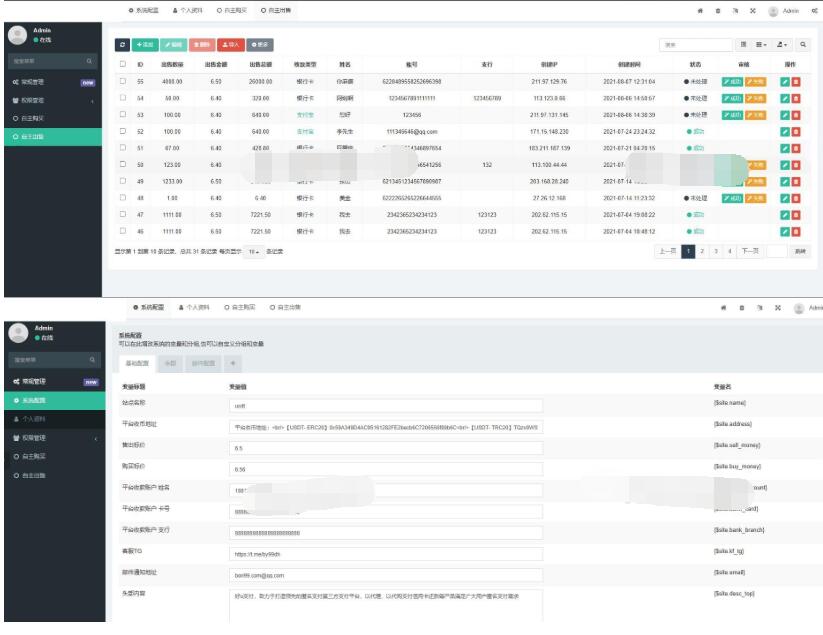The width and height of the screenshot is (823, 635).
Task: Click the delete icon for row ID 46
Action: pyautogui.click(x=796, y=231)
